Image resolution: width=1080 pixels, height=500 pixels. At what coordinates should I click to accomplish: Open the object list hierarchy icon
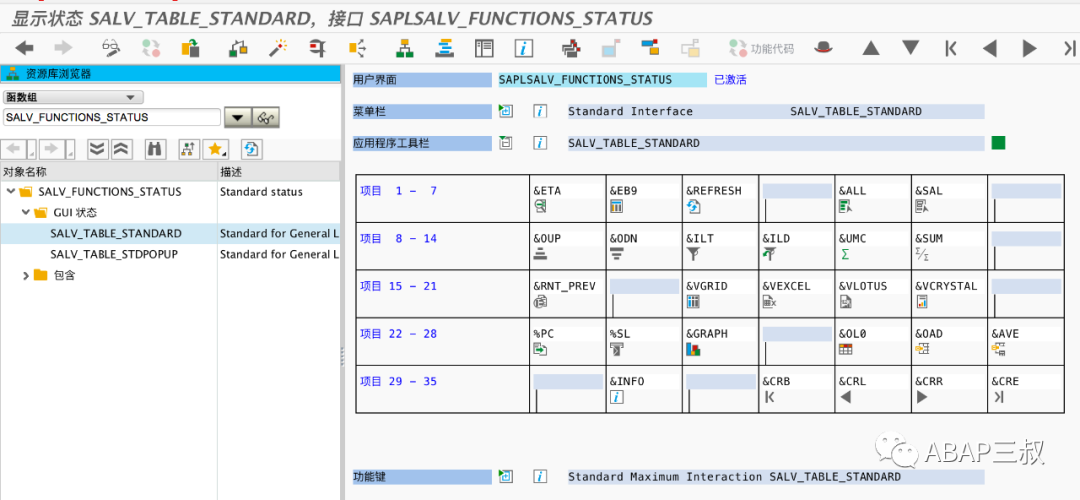pyautogui.click(x=404, y=48)
